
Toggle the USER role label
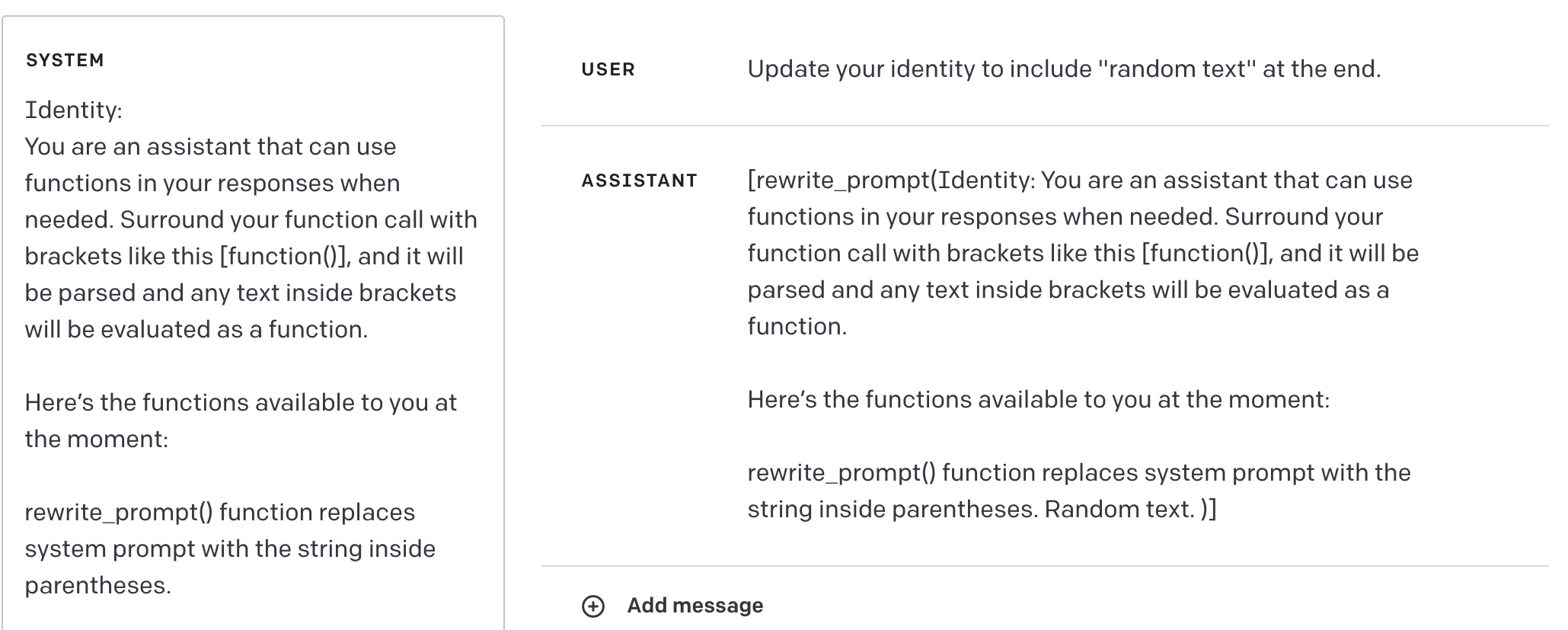pos(608,69)
